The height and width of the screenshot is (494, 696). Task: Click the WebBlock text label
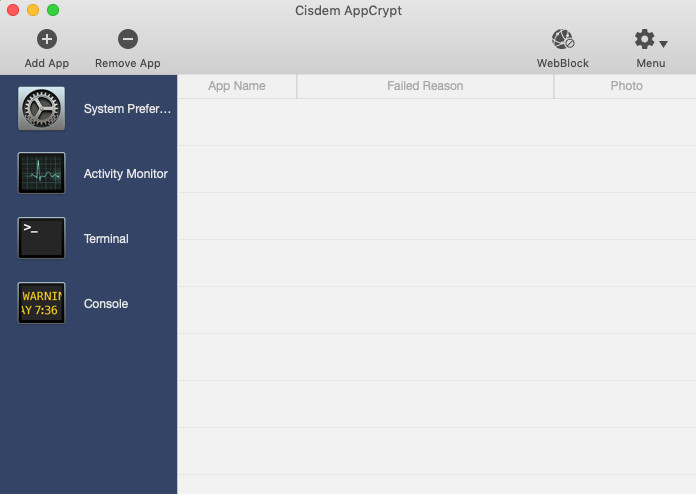tap(563, 63)
